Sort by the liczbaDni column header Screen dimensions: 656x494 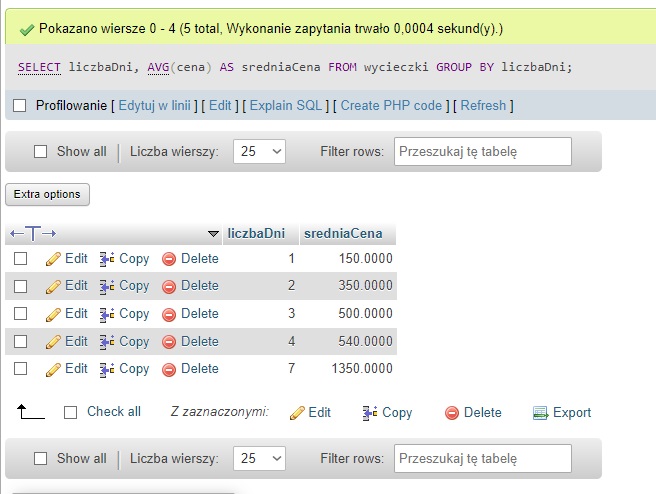coord(257,233)
